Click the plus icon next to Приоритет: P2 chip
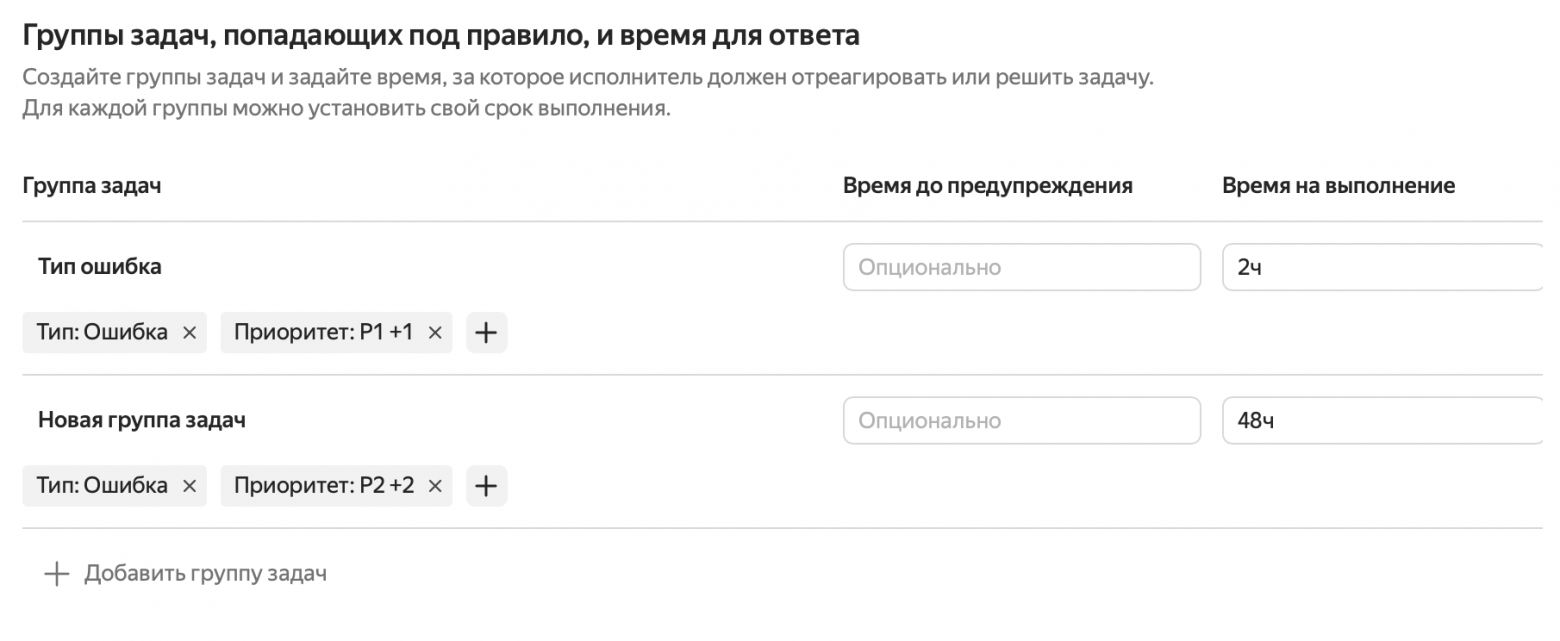Screen dimensions: 1560x641 pyautogui.click(x=486, y=486)
